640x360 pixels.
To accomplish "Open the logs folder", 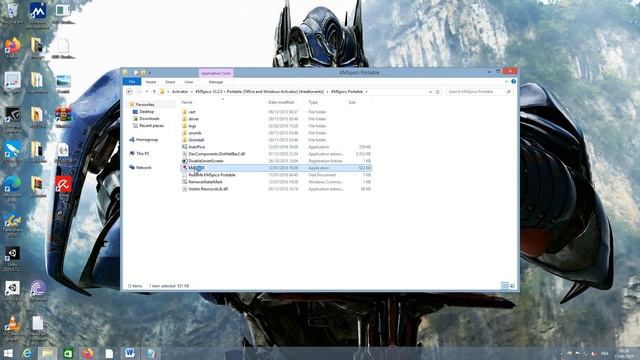I will tap(192, 126).
